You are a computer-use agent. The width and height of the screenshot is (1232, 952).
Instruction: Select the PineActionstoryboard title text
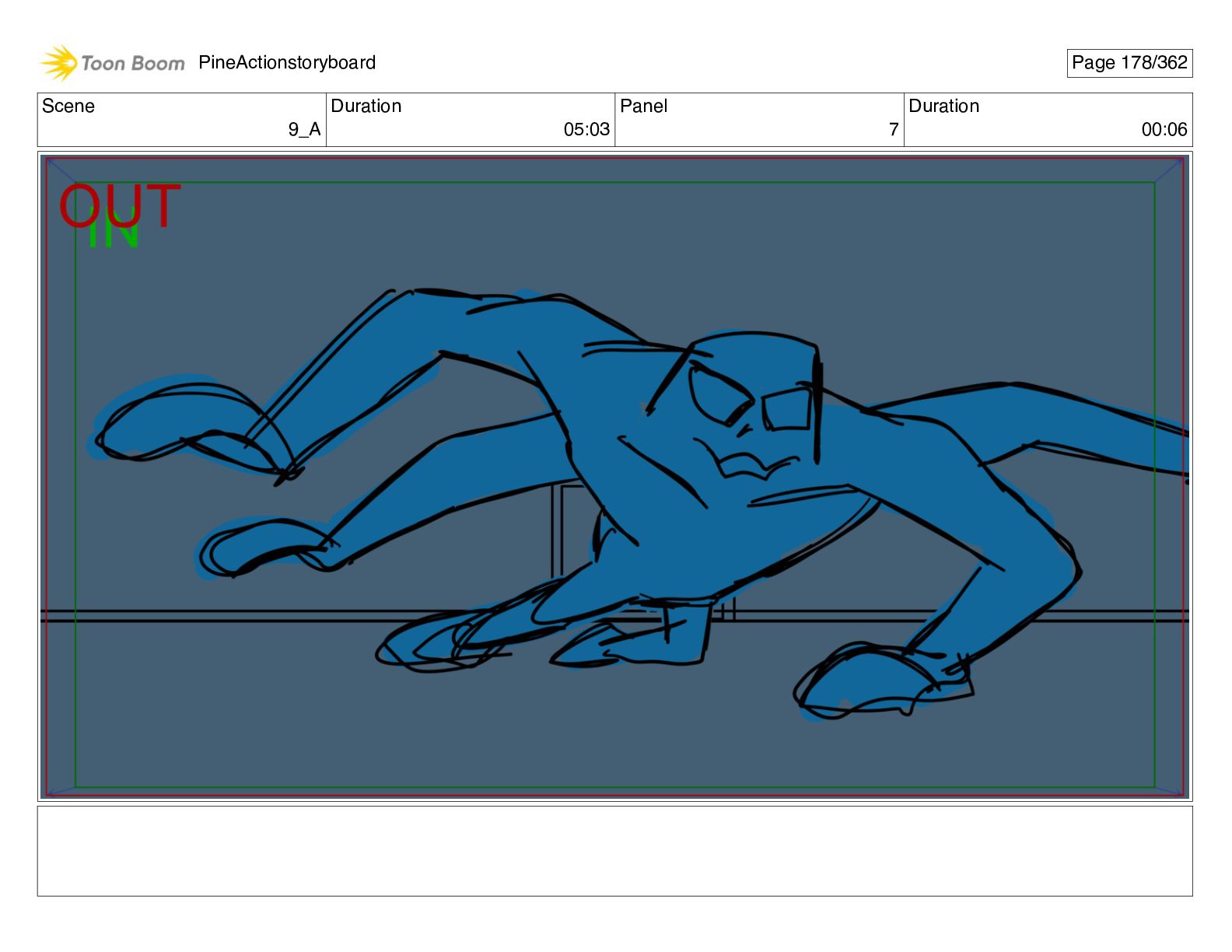[x=287, y=63]
